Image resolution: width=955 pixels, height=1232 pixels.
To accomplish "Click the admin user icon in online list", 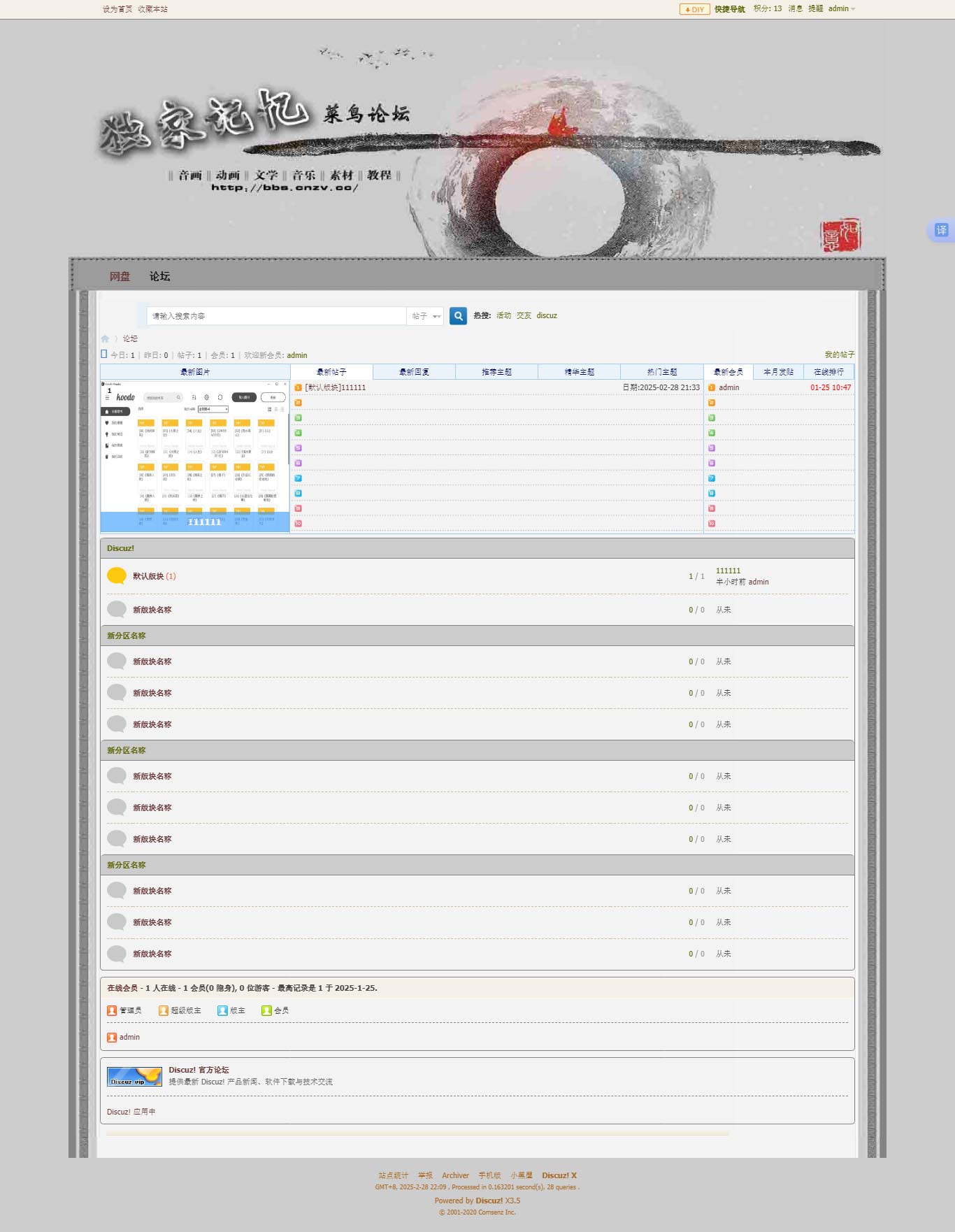I will point(112,1038).
